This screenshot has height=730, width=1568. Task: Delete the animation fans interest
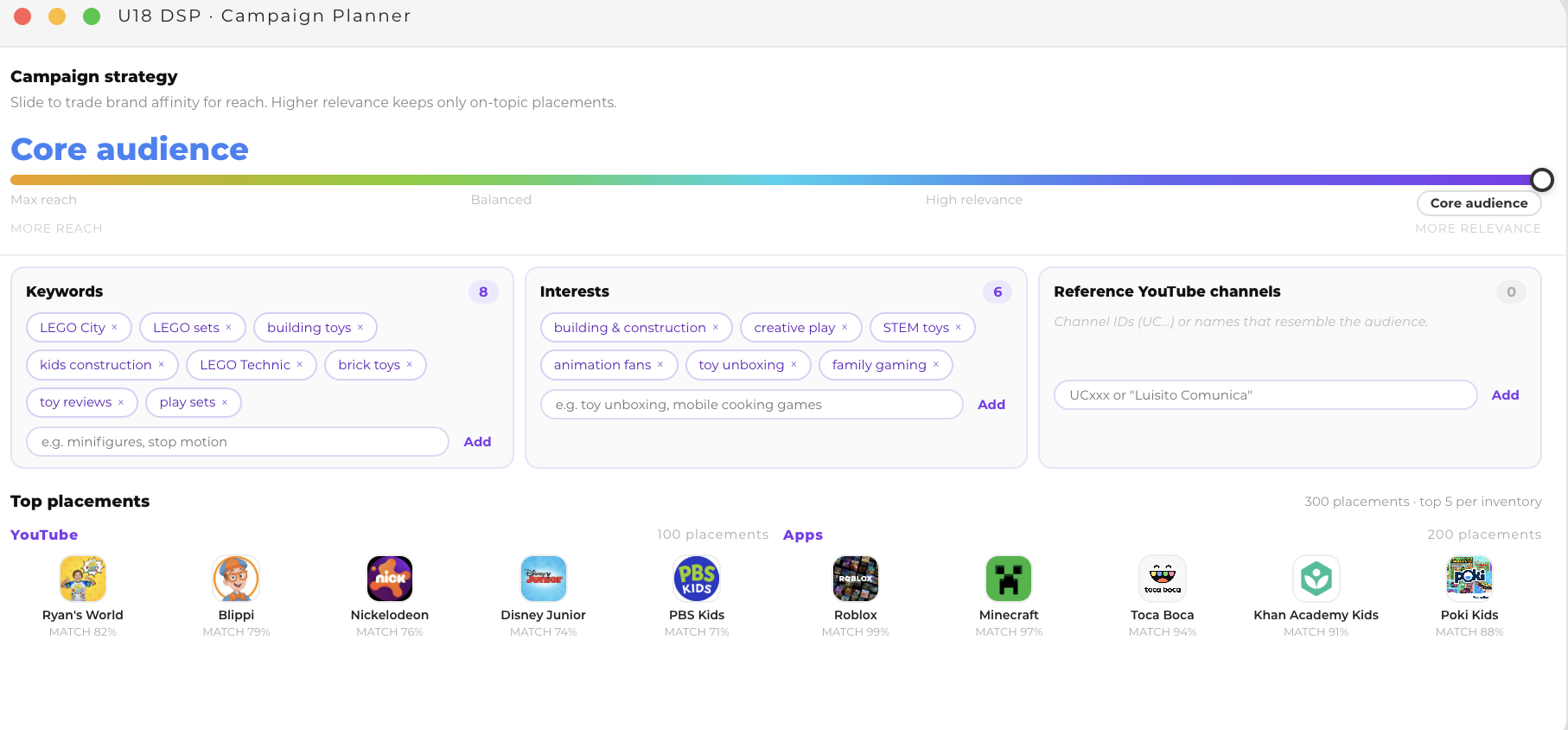tap(660, 364)
